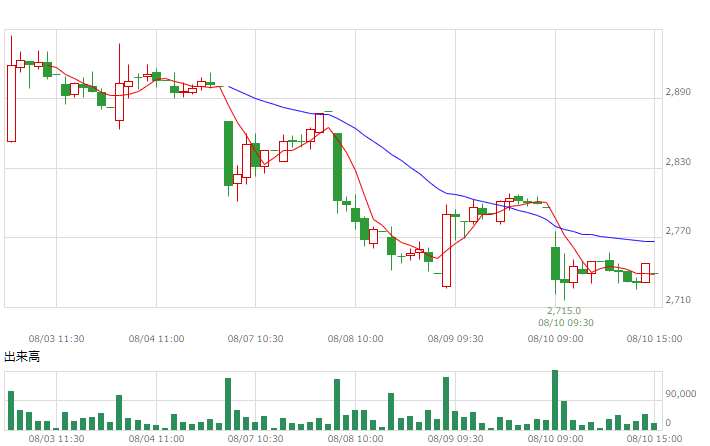Viewport: 710px width, 446px height.
Task: Click the large green candle at 08/07 open
Action: point(228,153)
